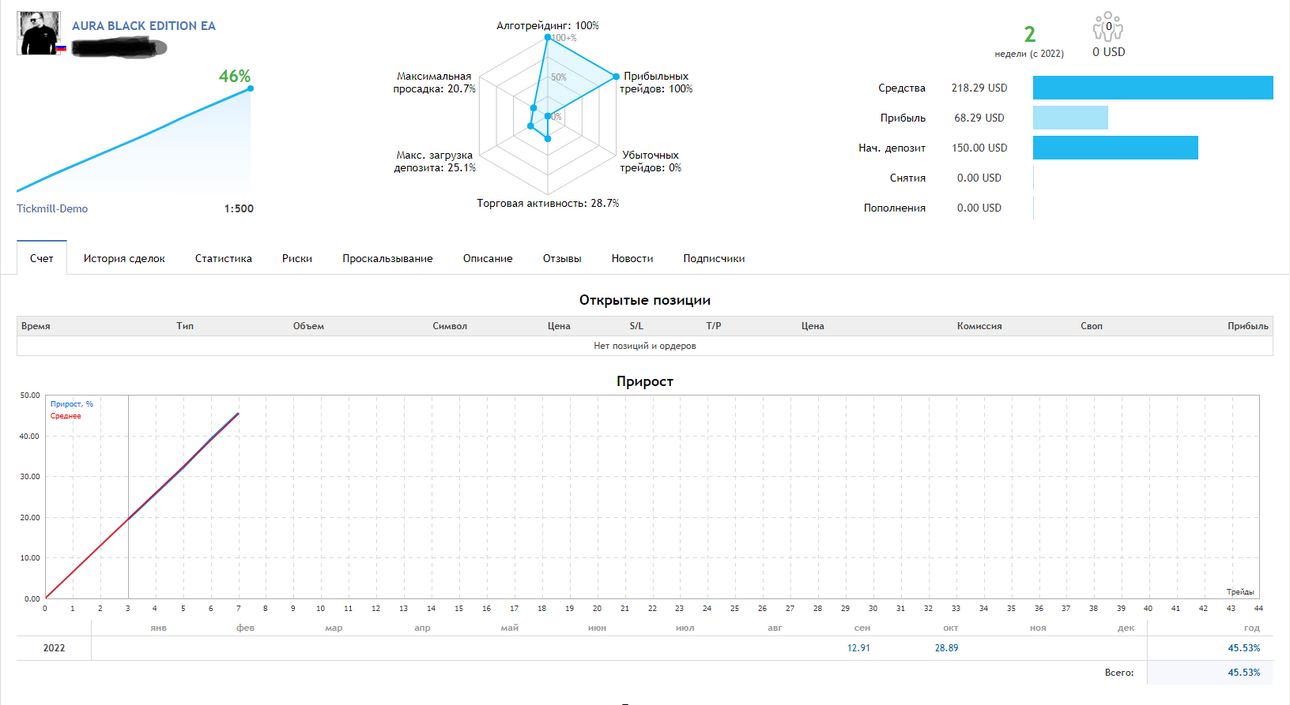Click the 218.29 USD funds value
Viewport: 1290px width, 705px height.
(979, 88)
